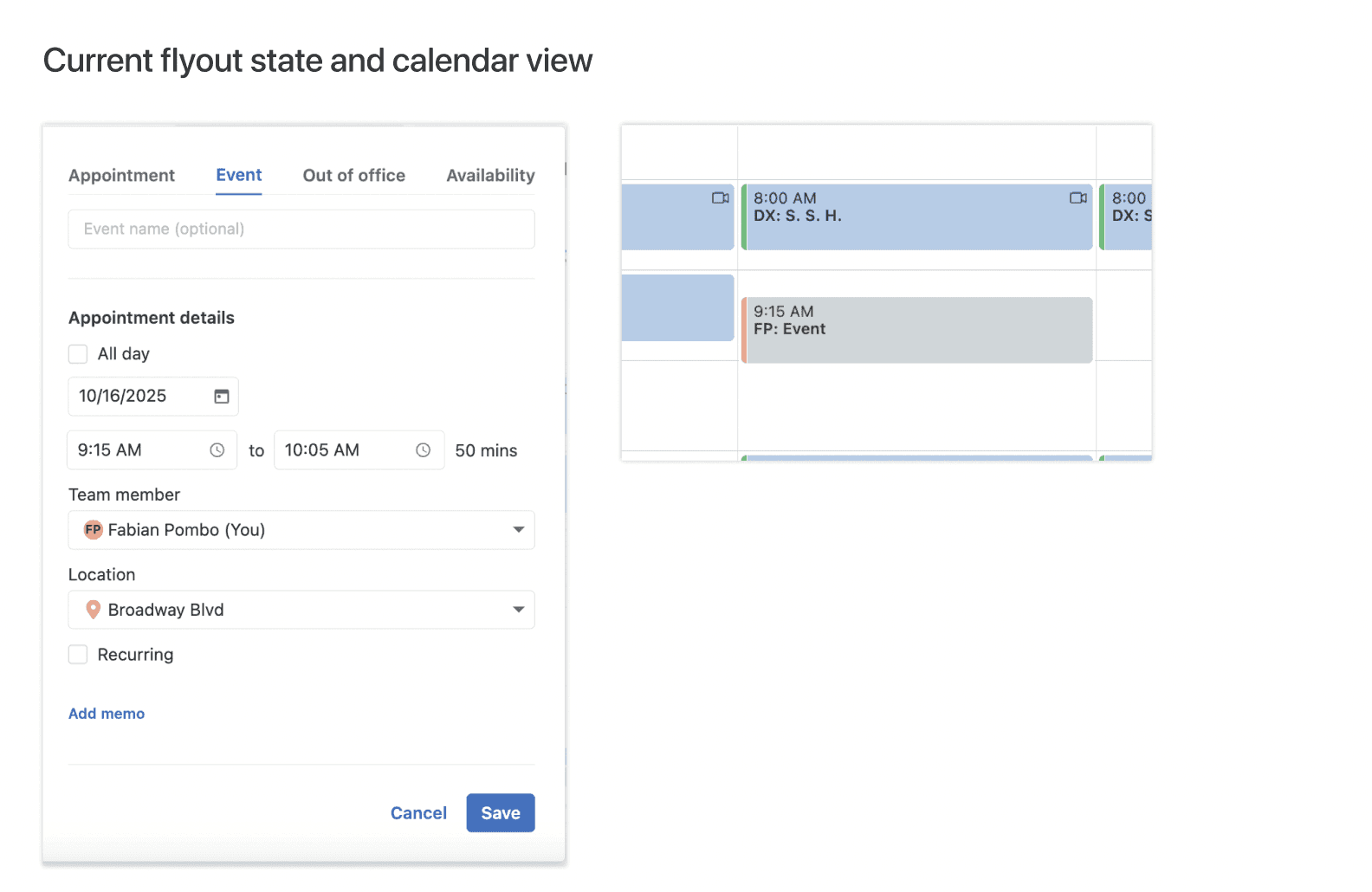Select the Event tab
The height and width of the screenshot is (892, 1372).
[x=239, y=175]
